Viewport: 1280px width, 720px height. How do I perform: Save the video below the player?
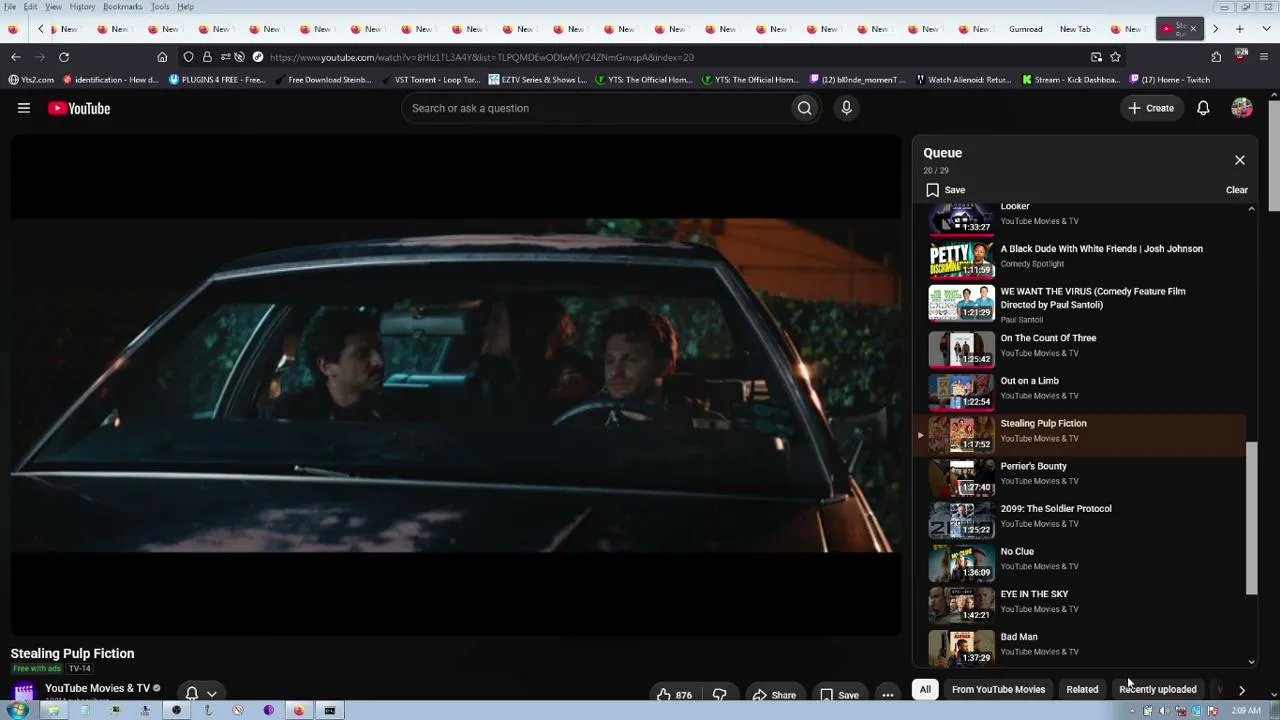point(839,695)
